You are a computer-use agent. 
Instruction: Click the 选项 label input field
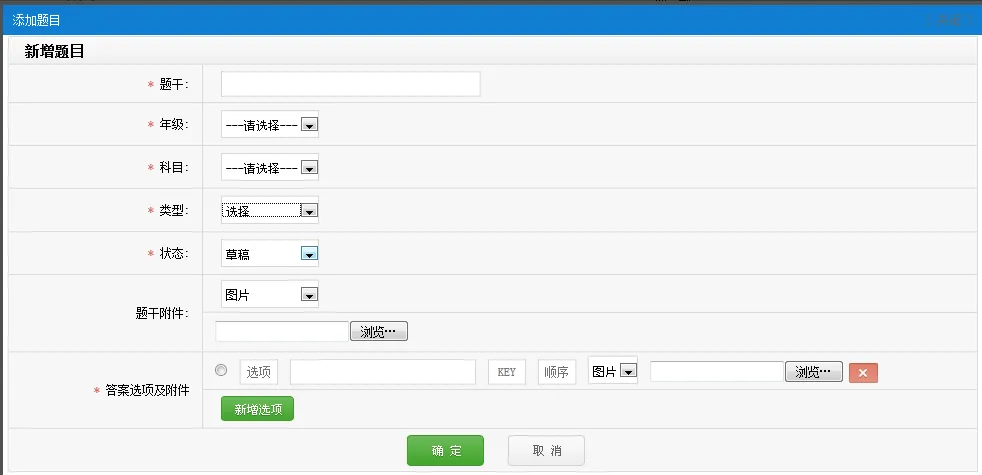(x=259, y=372)
